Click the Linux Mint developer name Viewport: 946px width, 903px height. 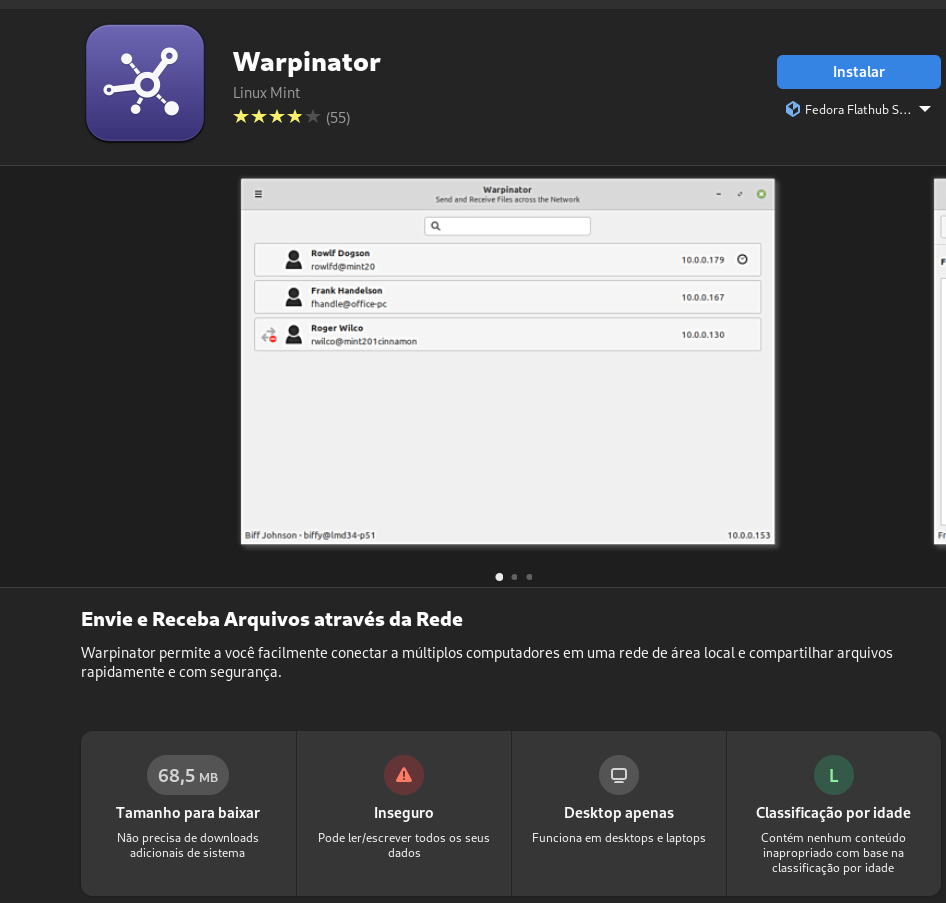pyautogui.click(x=266, y=93)
